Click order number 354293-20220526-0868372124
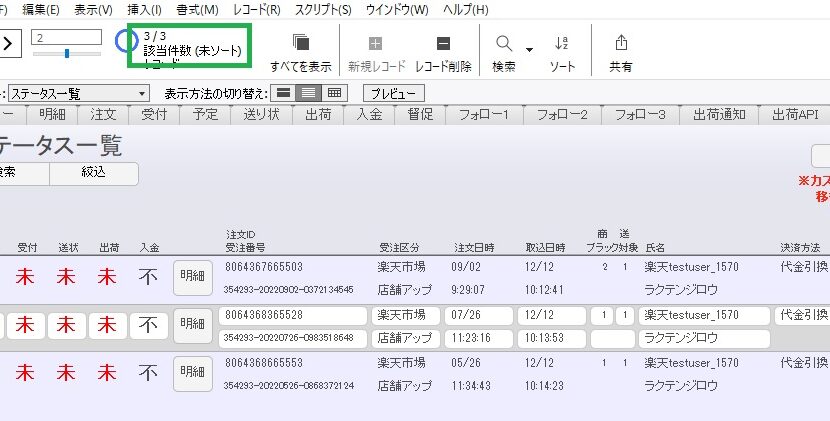830x421 pixels. tap(288, 386)
